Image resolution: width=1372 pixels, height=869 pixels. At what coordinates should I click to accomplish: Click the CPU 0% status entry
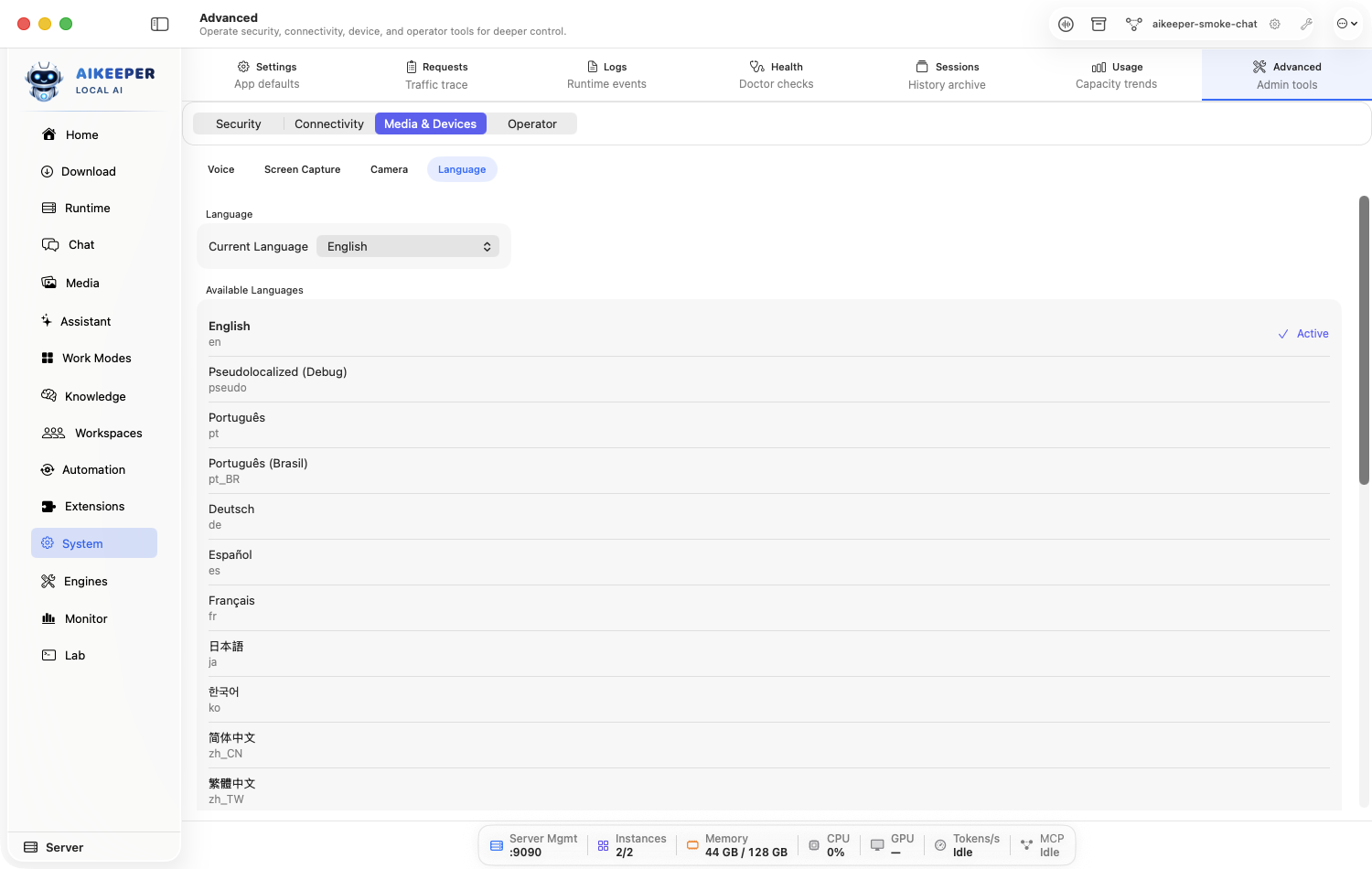(x=829, y=845)
